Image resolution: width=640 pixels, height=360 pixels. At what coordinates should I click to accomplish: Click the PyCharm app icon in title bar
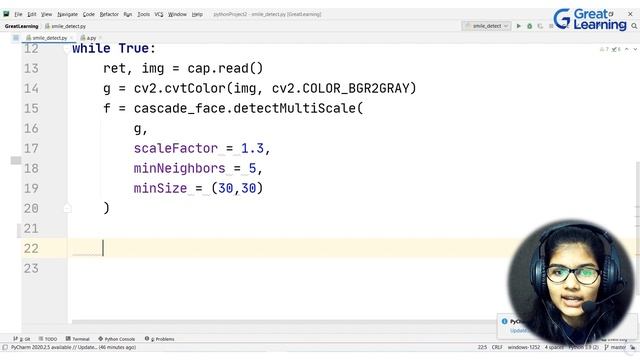(x=6, y=14)
